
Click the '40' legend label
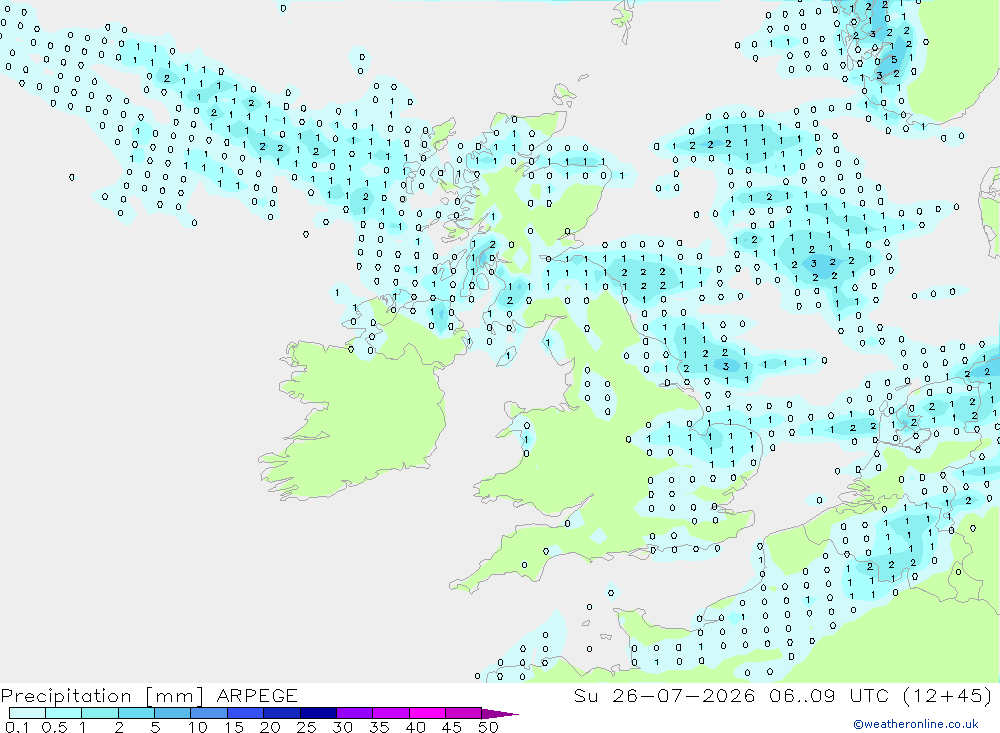416,727
